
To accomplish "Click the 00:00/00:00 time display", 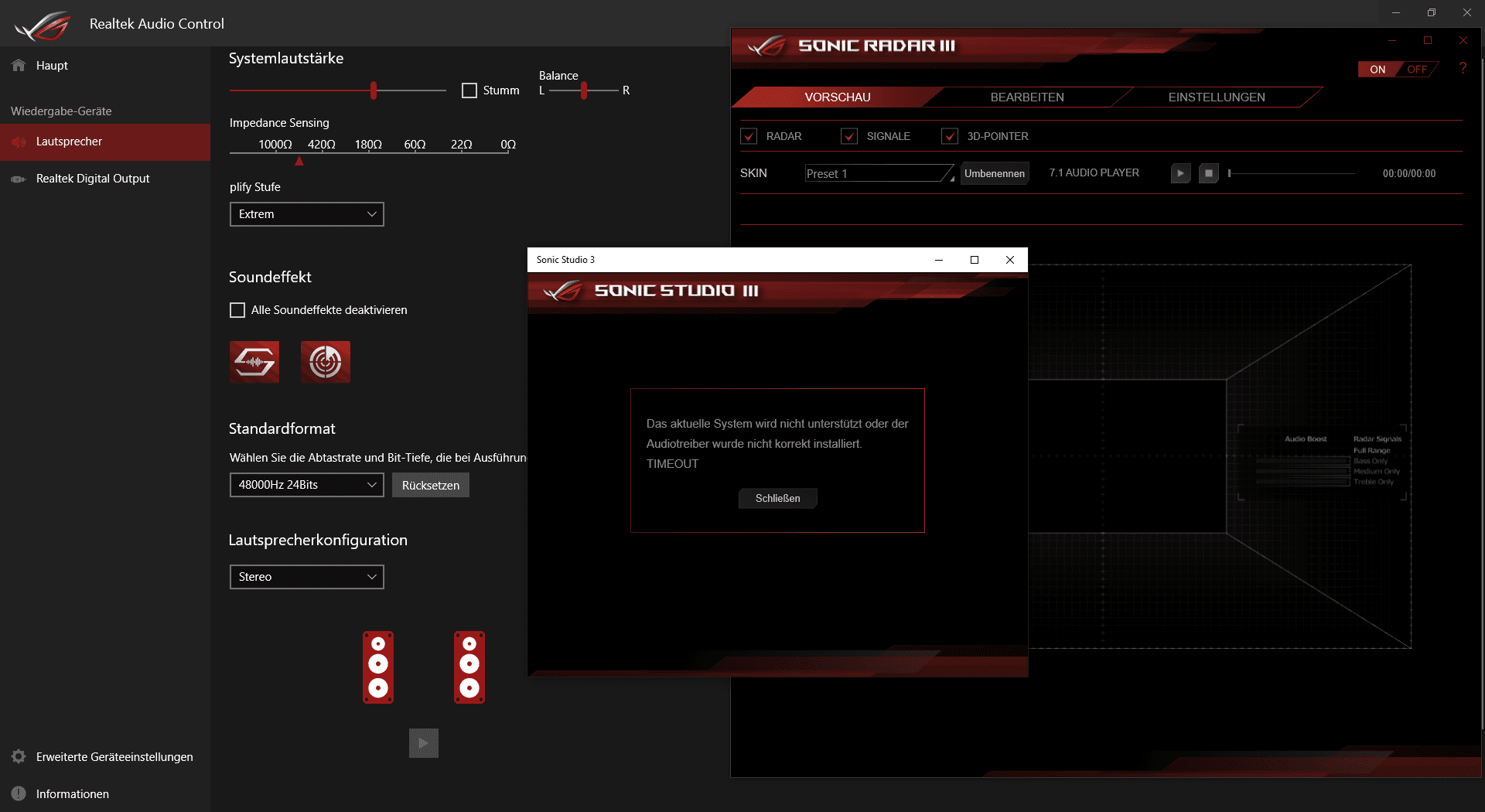I will coord(1409,174).
